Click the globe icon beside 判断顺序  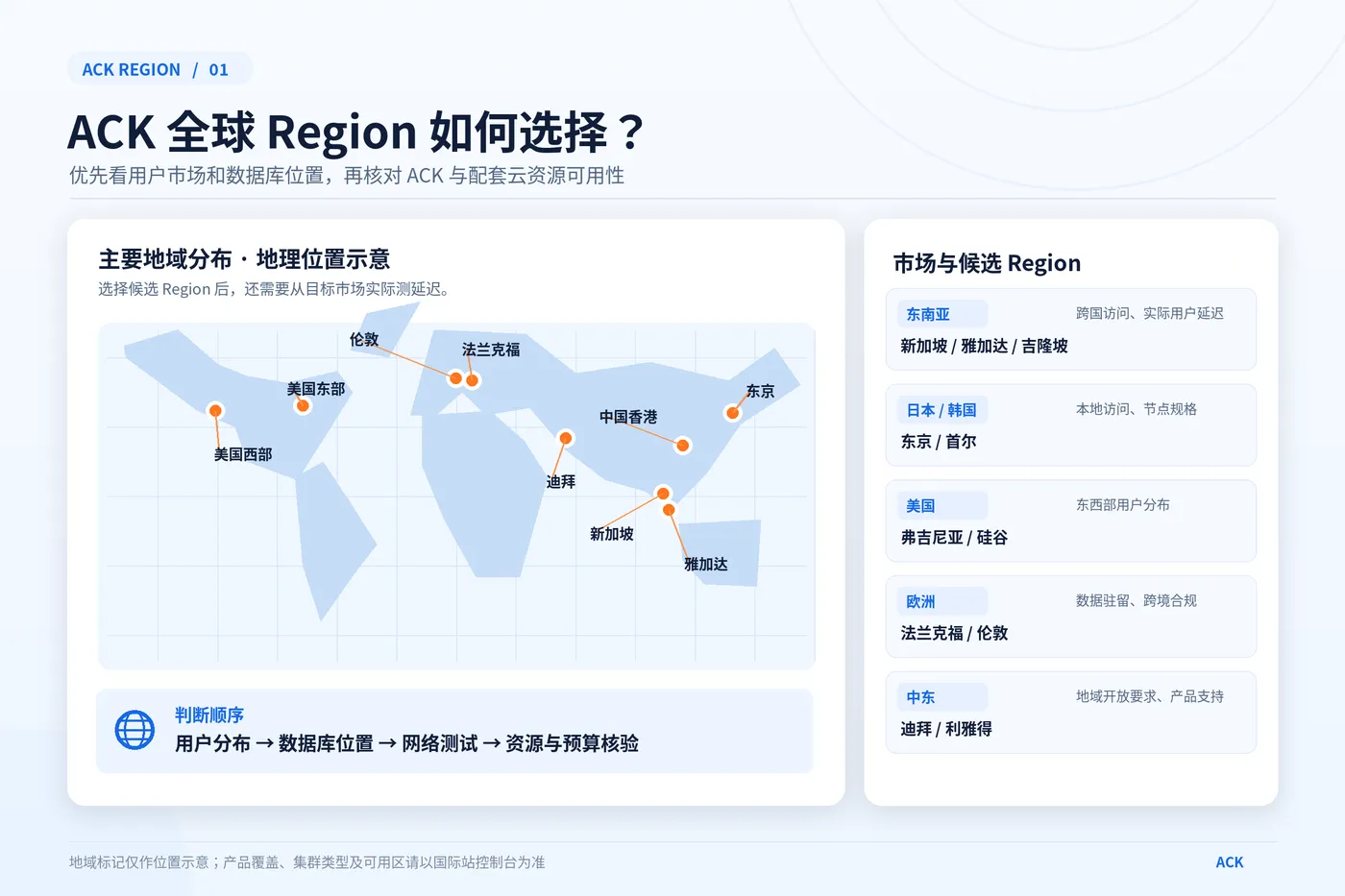point(134,730)
